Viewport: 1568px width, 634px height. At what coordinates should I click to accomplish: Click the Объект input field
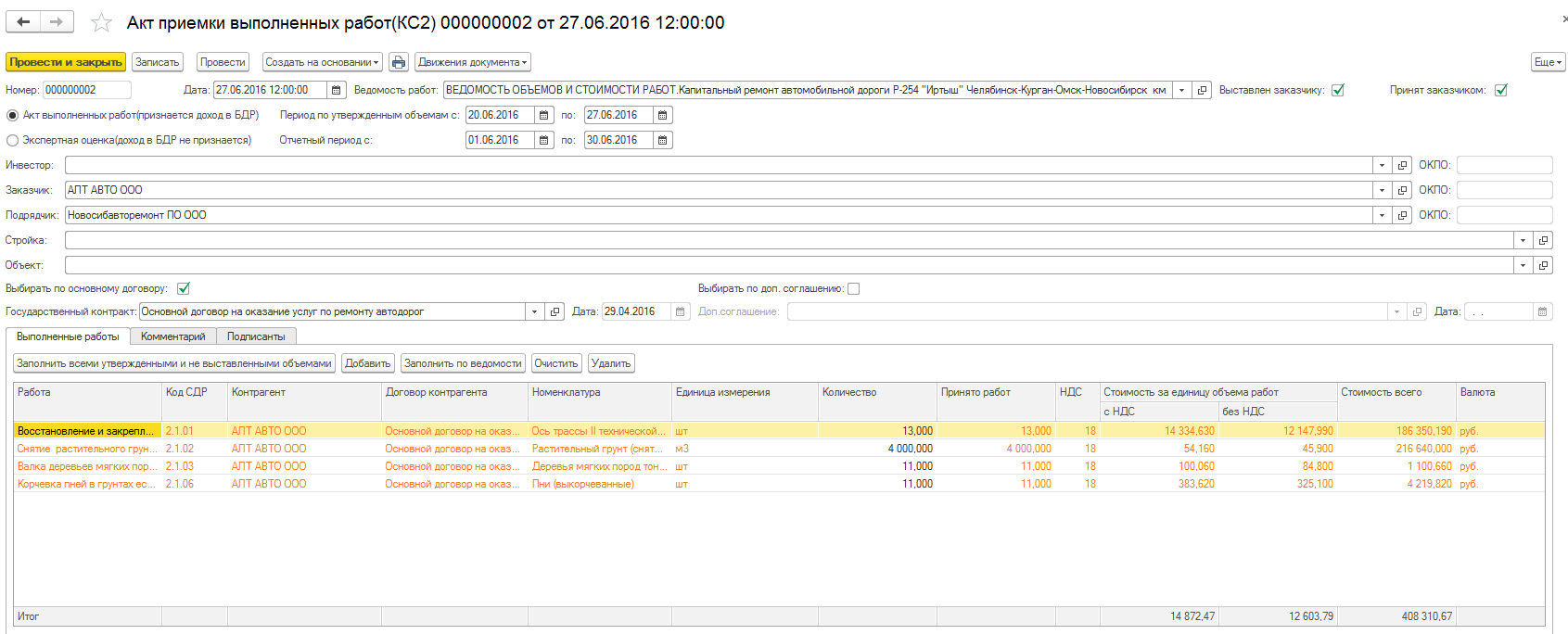(x=788, y=265)
